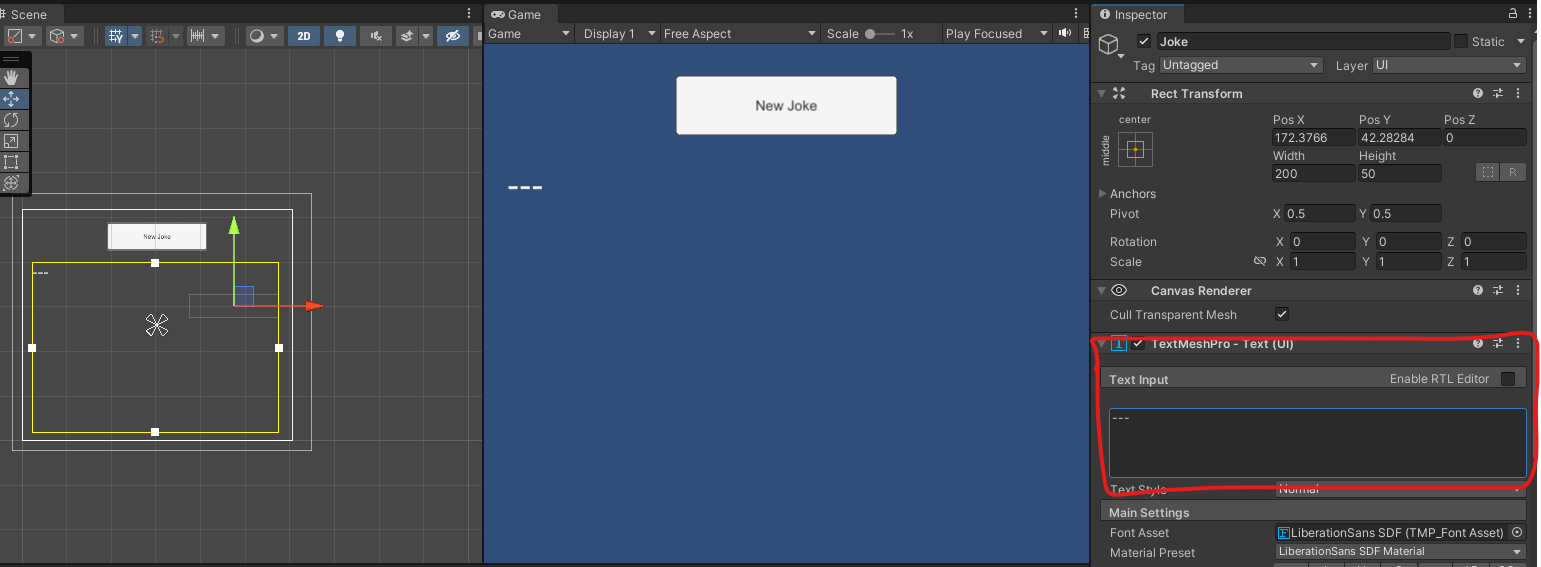Switch to the Scene tab

(28, 14)
